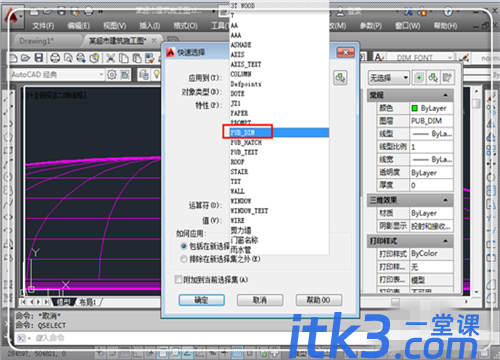Screen dimensions: 500x360
Task: Click the Match Properties brush icon
Action: (x=150, y=58)
